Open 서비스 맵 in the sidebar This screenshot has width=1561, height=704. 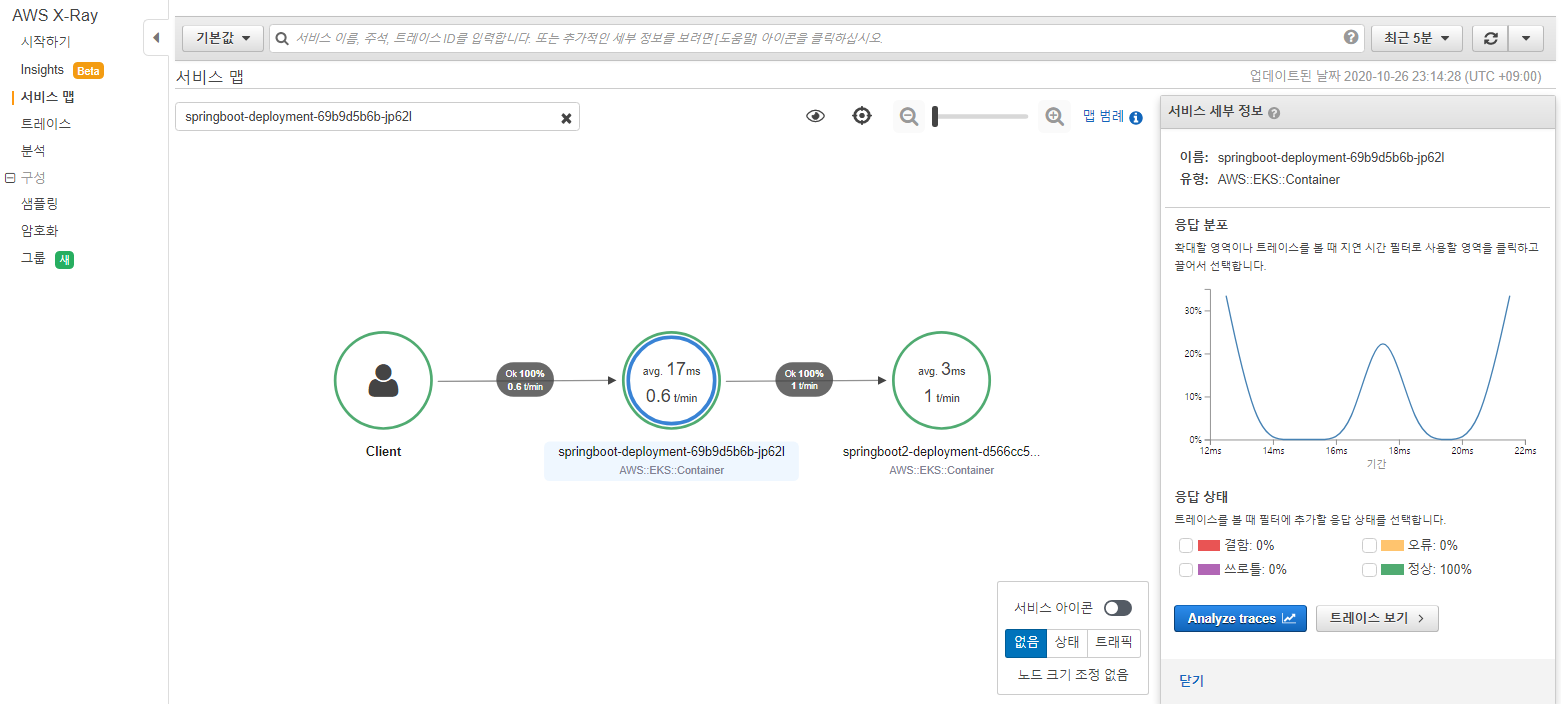48,97
